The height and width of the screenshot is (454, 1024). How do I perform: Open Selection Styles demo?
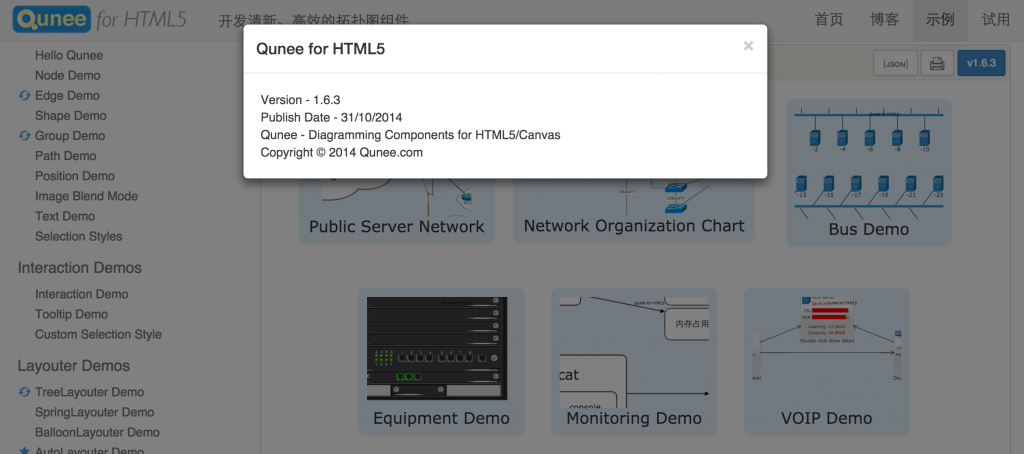[78, 236]
